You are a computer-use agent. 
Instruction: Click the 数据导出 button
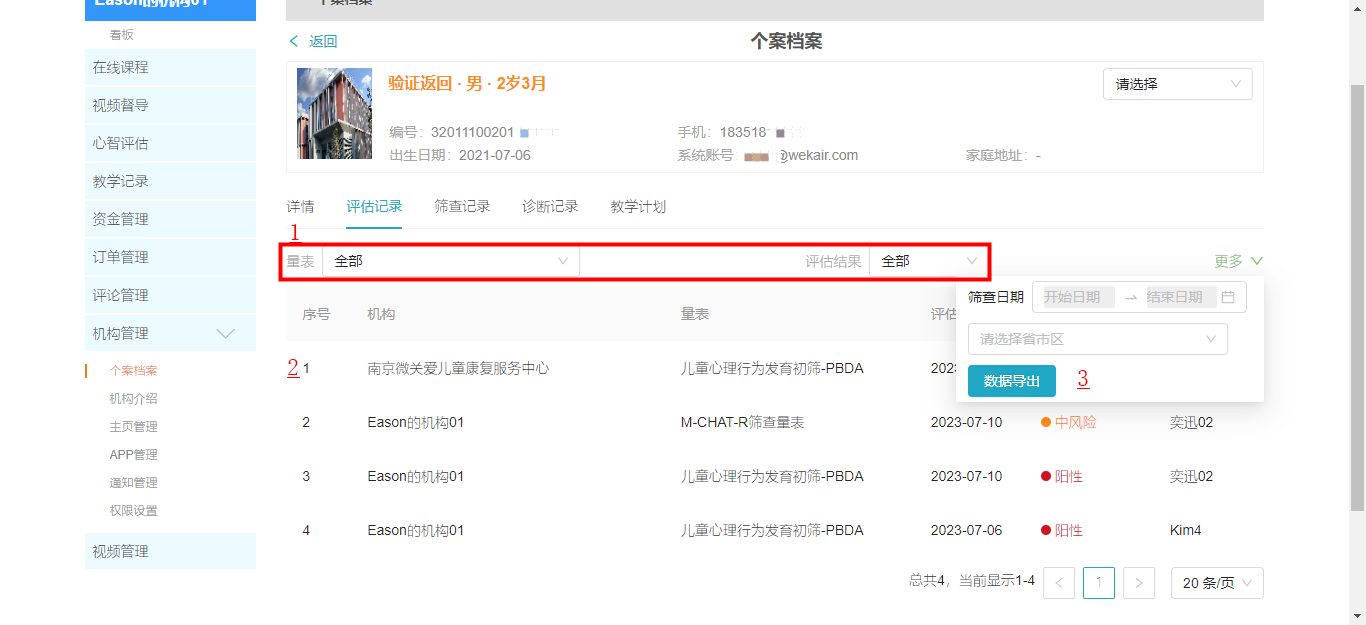tap(1012, 381)
